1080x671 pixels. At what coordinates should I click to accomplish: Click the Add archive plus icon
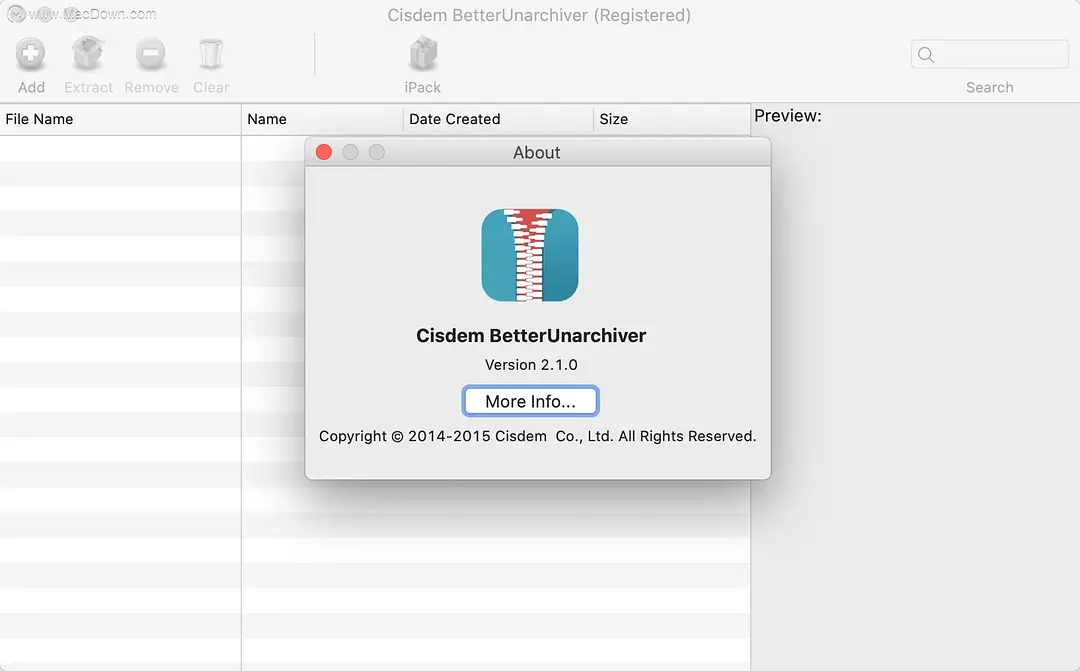pyautogui.click(x=30, y=54)
